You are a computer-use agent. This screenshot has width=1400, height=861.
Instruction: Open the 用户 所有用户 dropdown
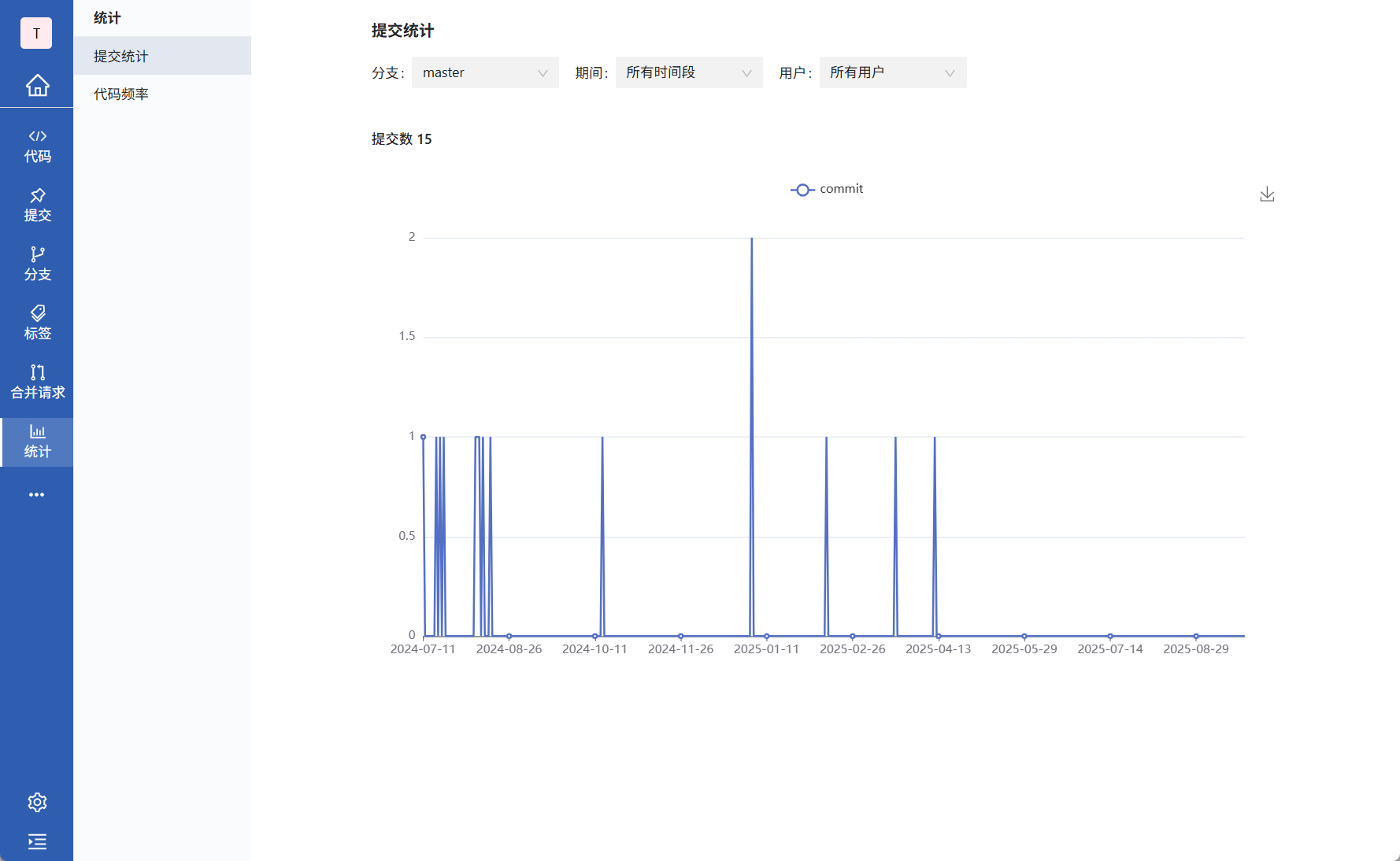(893, 72)
